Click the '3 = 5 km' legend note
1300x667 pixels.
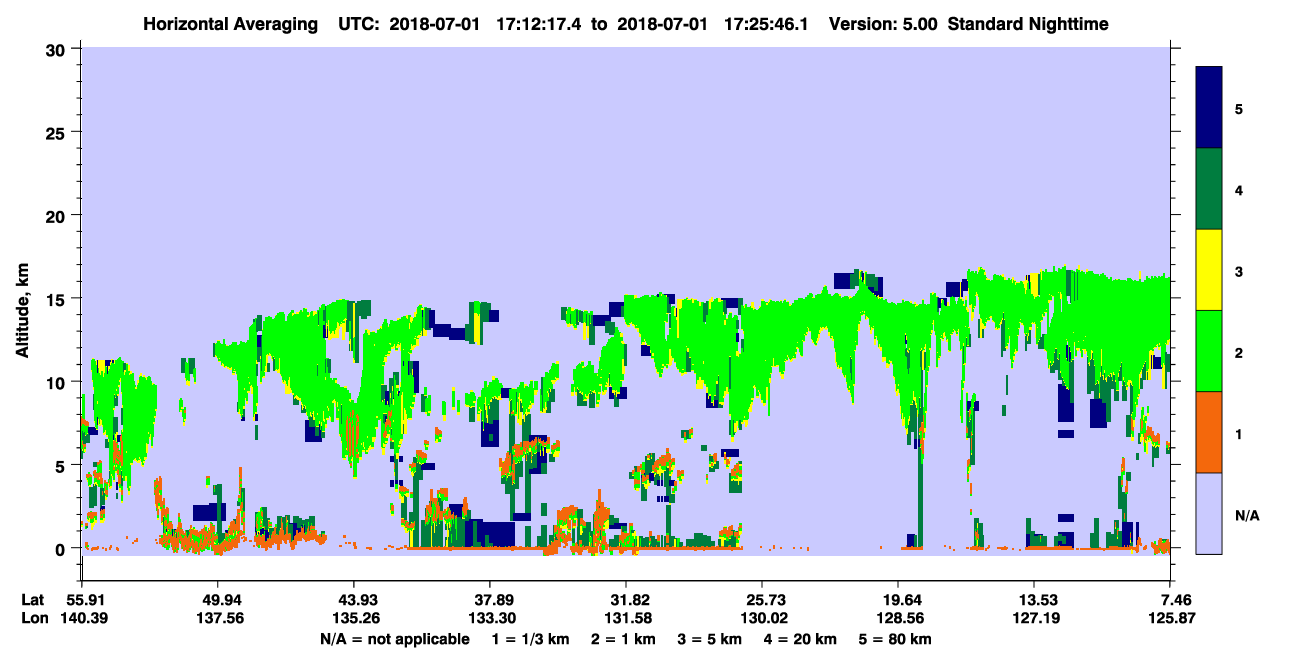pyautogui.click(x=710, y=639)
